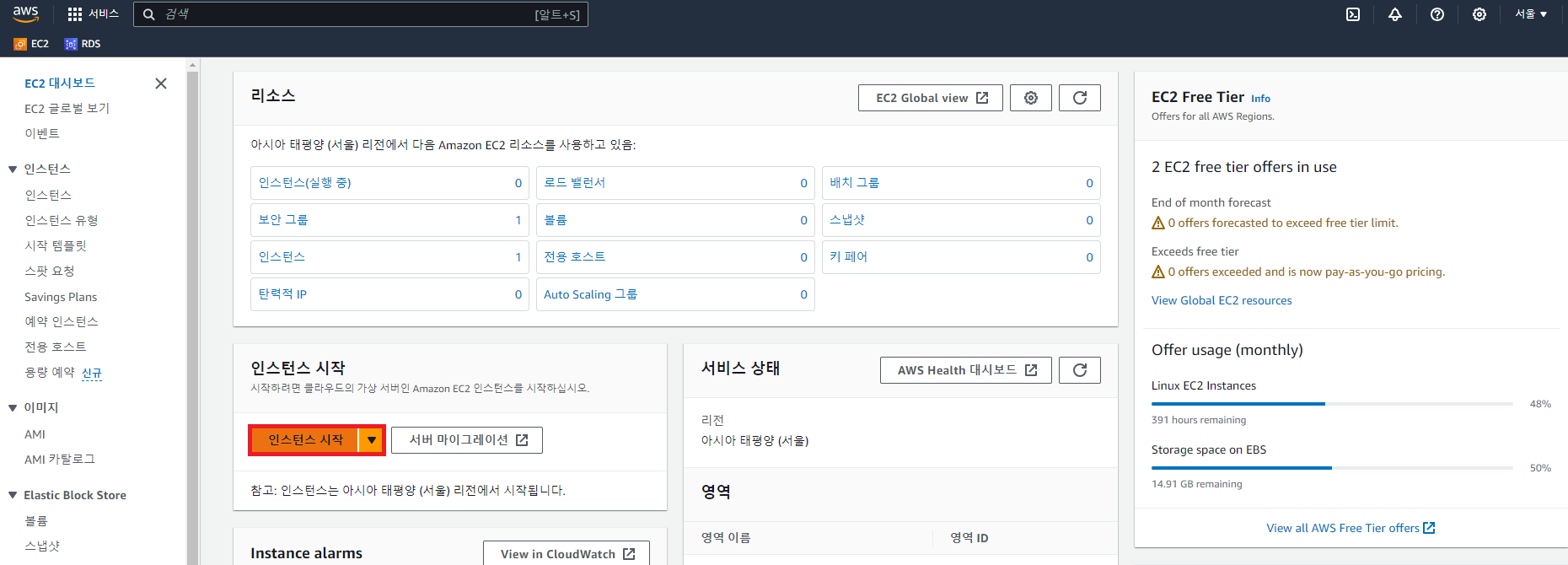
Task: Open Savings Plans in the sidebar
Action: 61,297
